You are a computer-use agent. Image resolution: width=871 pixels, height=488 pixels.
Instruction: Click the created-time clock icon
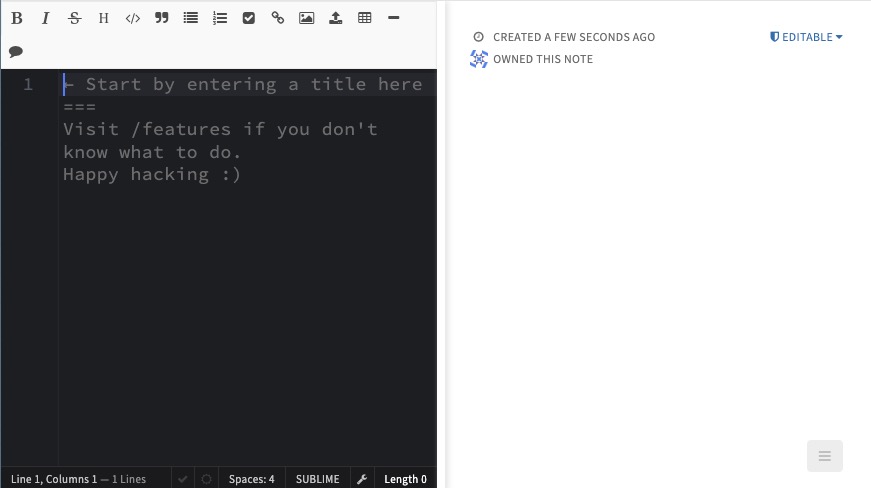[478, 37]
